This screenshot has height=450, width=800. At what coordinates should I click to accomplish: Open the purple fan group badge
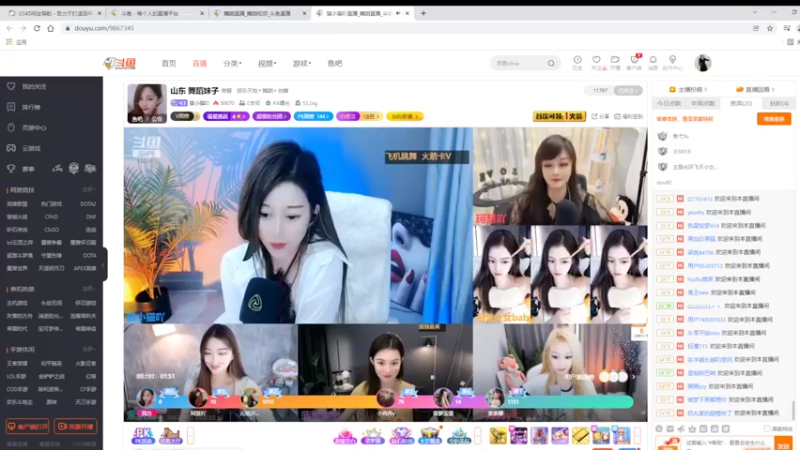pyautogui.click(x=271, y=116)
